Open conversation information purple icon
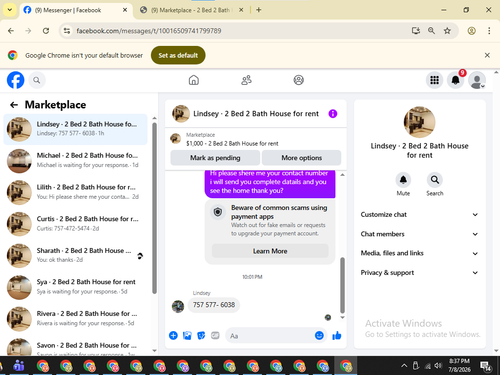This screenshot has height=375, width=500. click(333, 114)
